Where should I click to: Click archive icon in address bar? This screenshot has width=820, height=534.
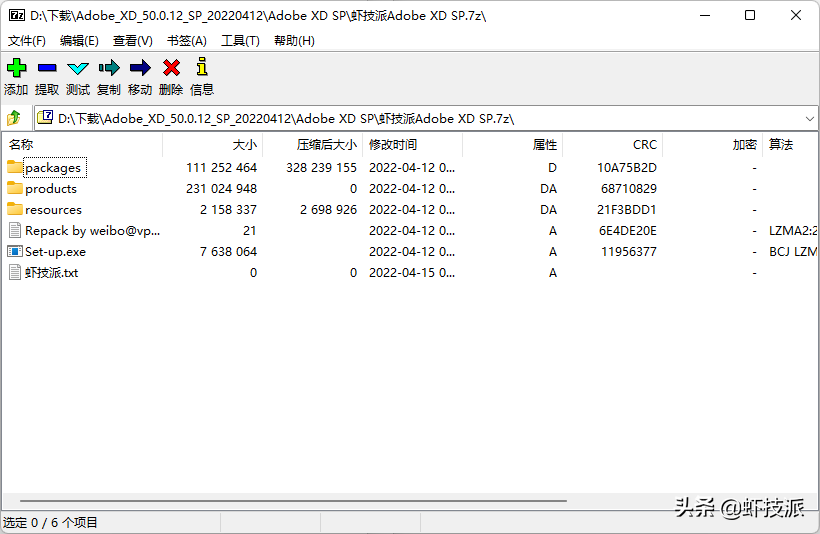click(x=45, y=117)
